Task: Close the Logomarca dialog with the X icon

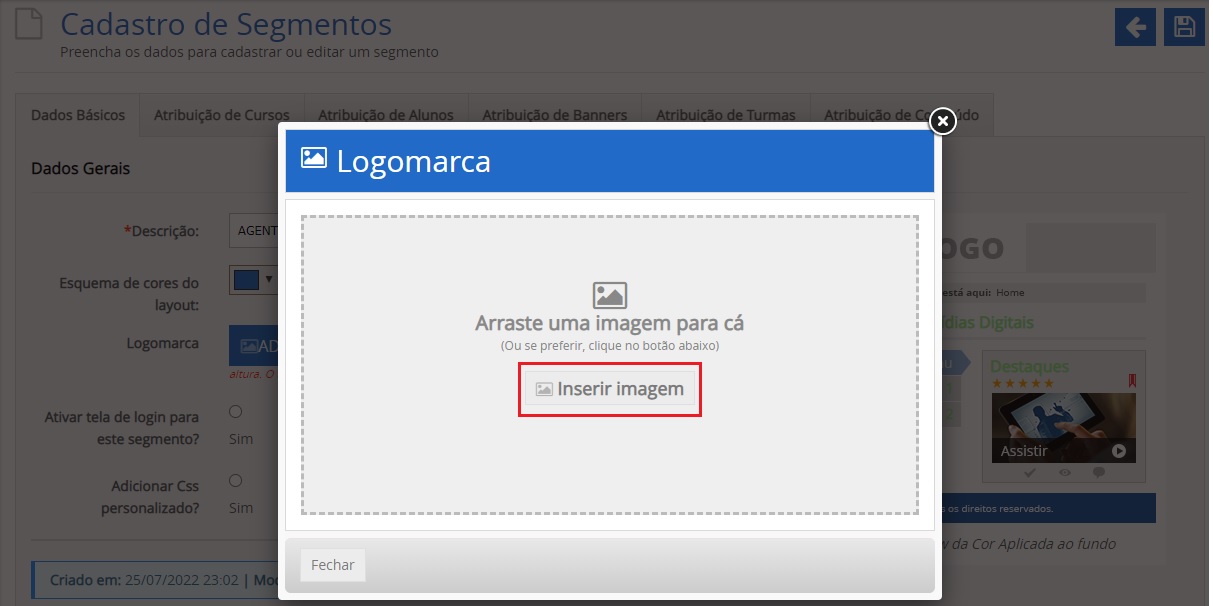Action: click(941, 120)
